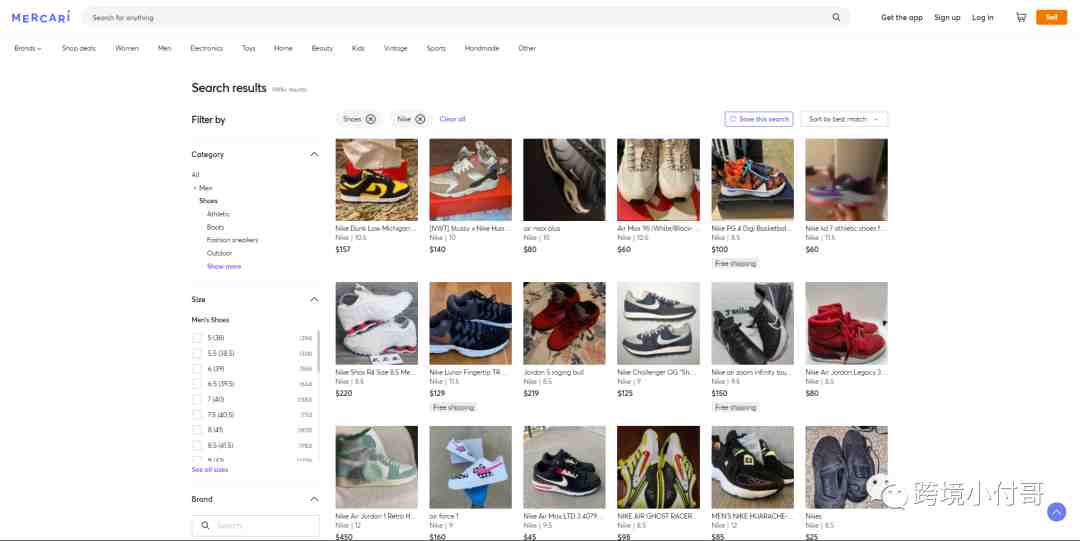1080x541 pixels.
Task: Click the Nike Lunar Fingertrap TR title text
Action: [468, 372]
